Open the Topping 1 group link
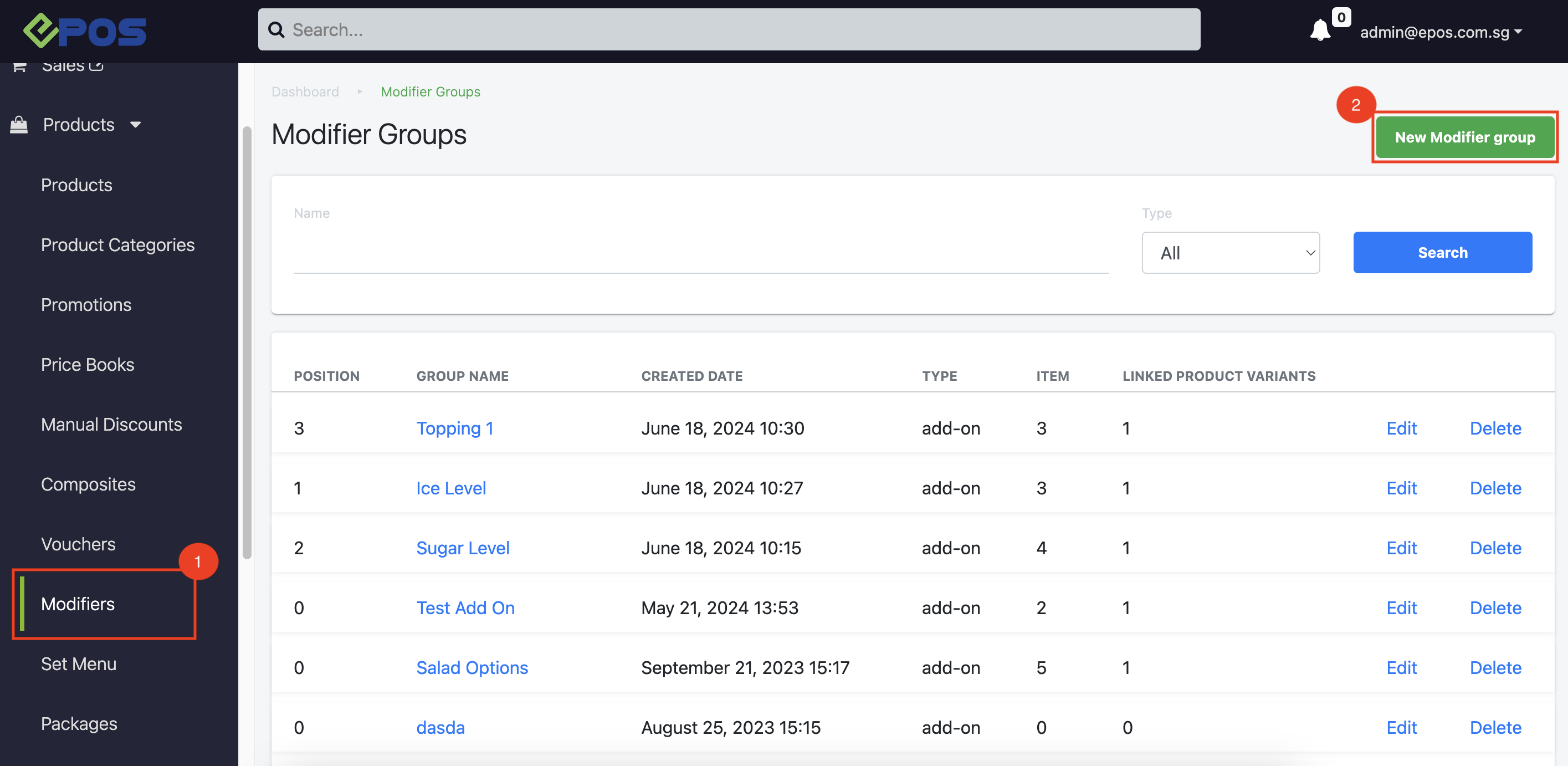1568x766 pixels. point(454,428)
